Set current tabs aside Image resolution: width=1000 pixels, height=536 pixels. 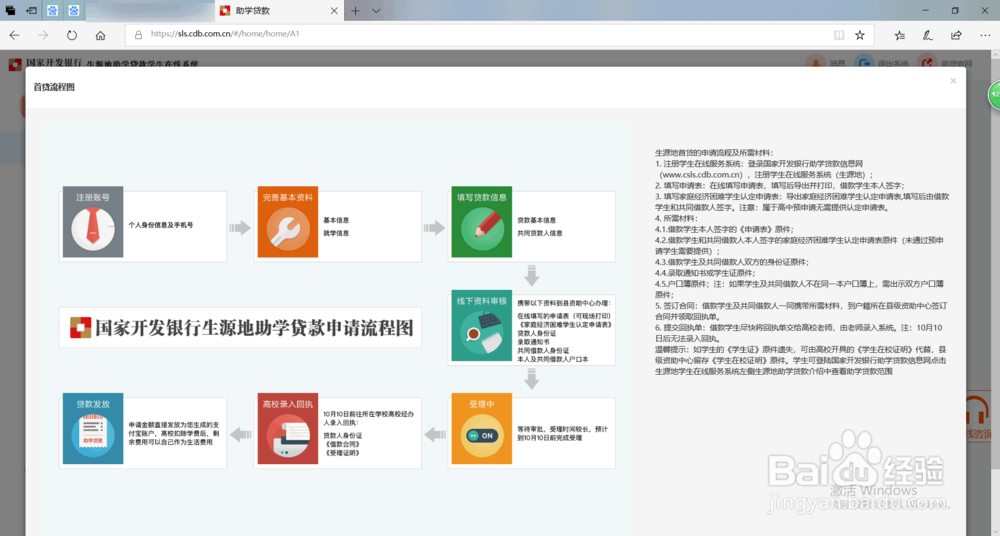[x=31, y=11]
